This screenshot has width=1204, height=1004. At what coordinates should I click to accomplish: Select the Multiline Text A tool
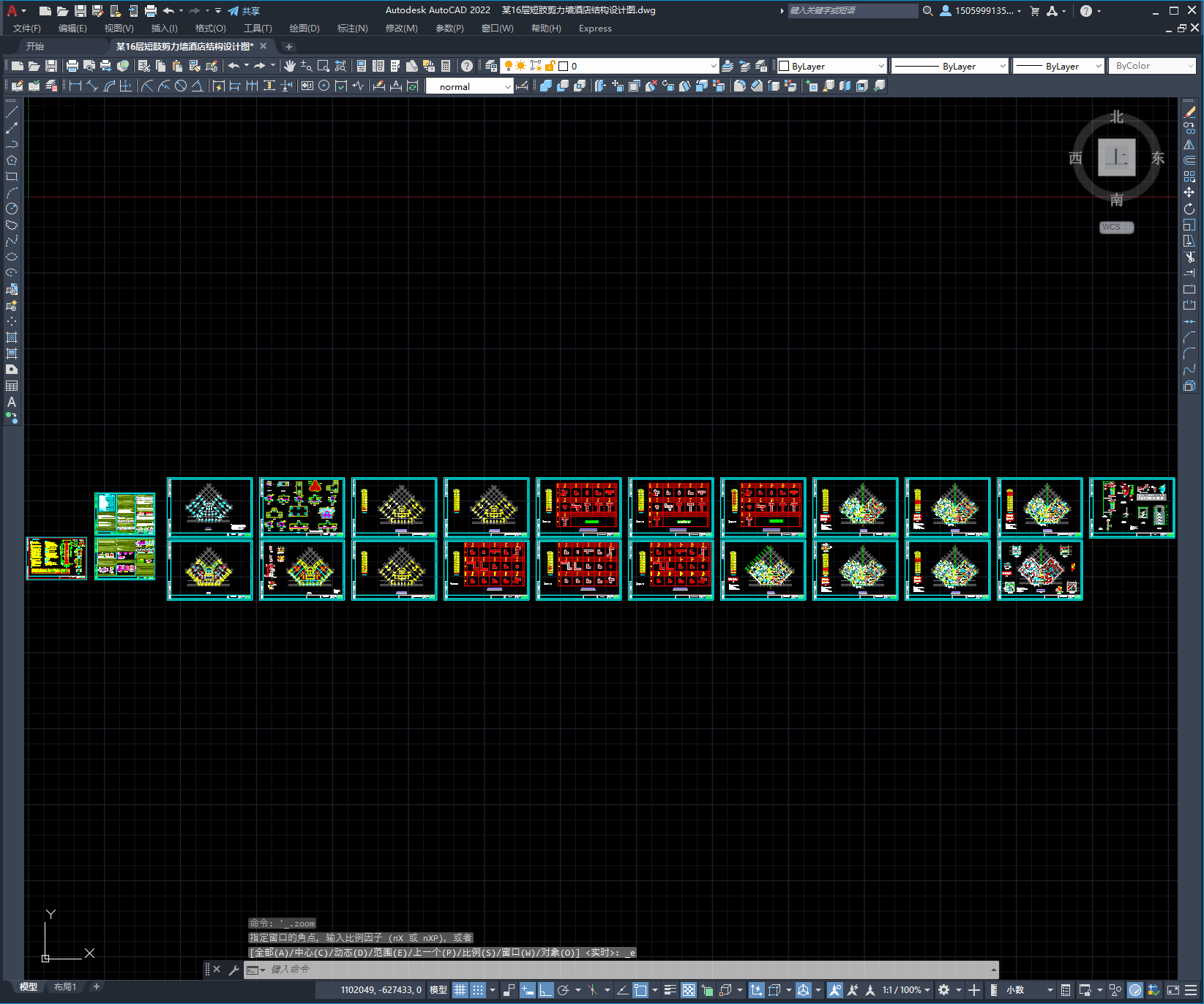point(12,402)
